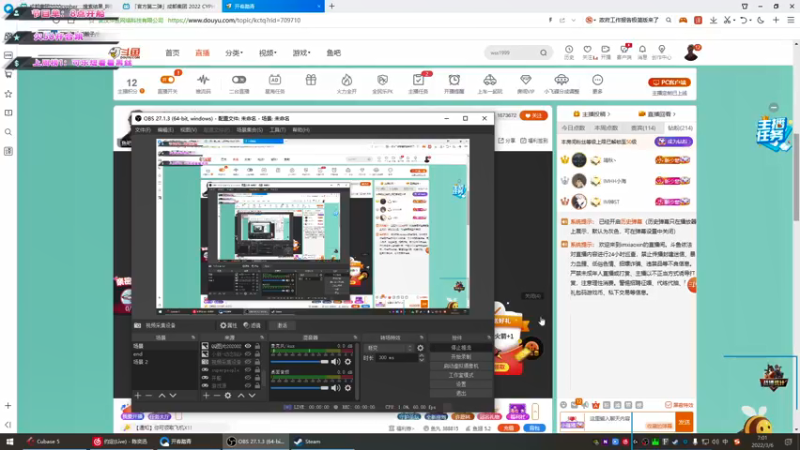Viewport: 800px width, 450px height.
Task: Go to 首页 in Douyu navigation
Action: tap(172, 53)
